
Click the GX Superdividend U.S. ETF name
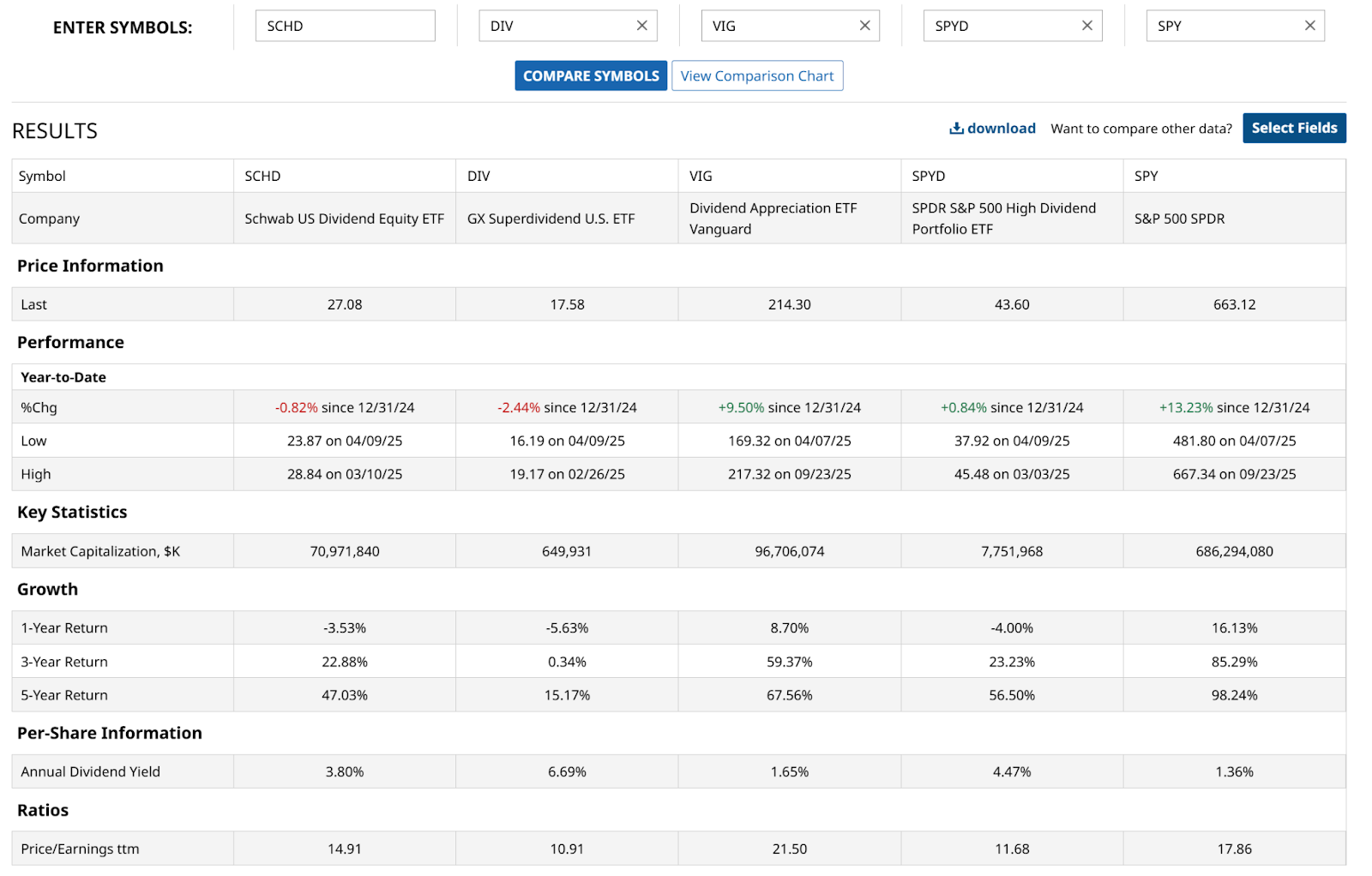(551, 219)
